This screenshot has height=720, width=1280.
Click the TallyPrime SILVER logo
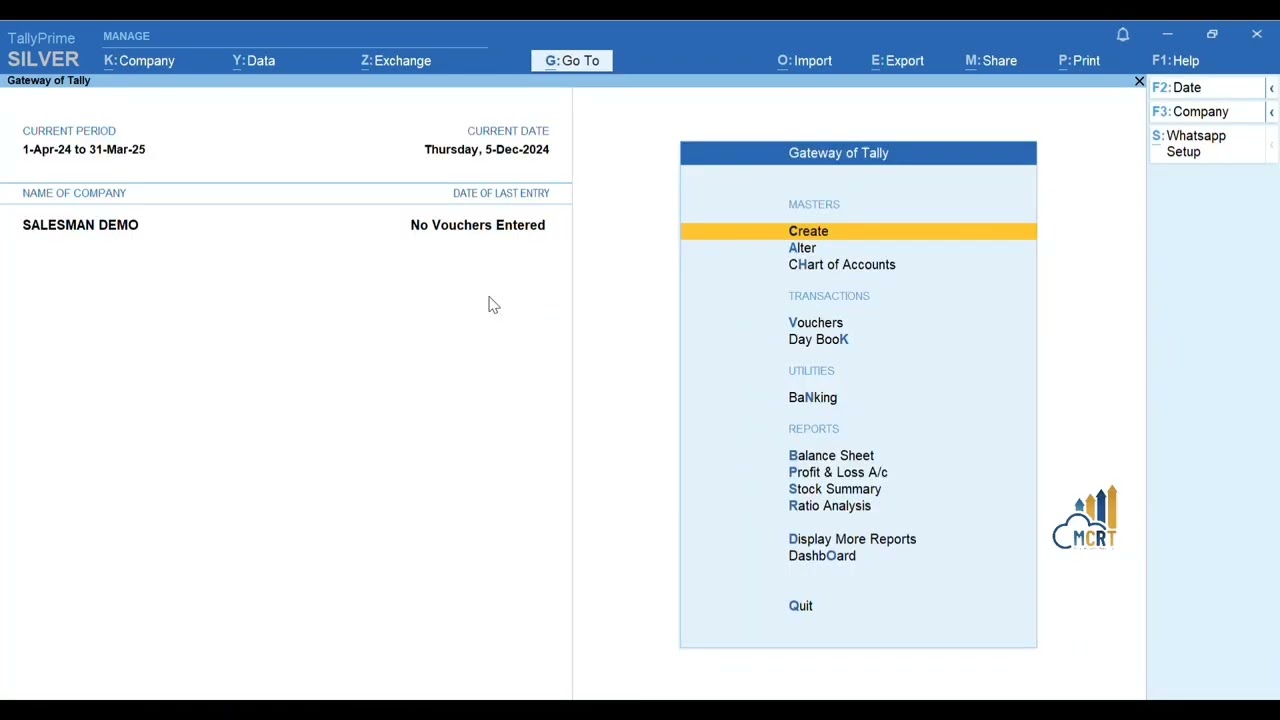pos(43,50)
